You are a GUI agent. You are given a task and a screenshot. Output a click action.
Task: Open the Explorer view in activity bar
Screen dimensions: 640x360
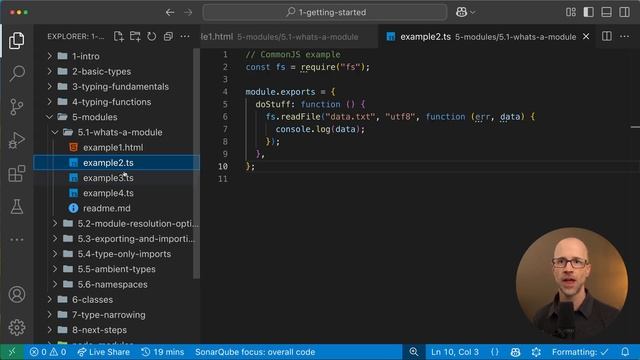[17, 41]
